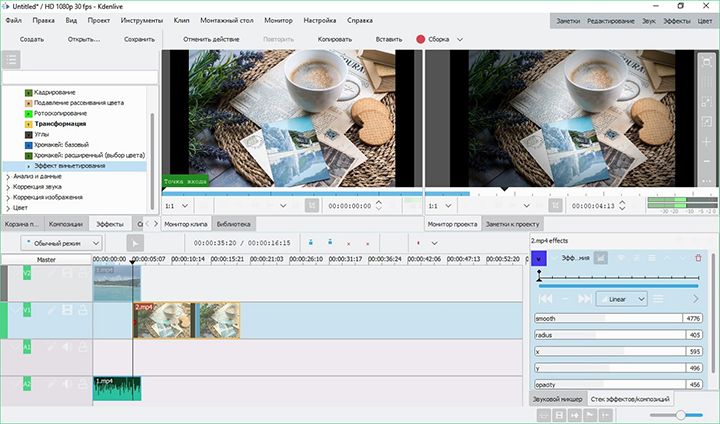
Task: Click the red Сборка record circle icon
Action: pos(420,39)
